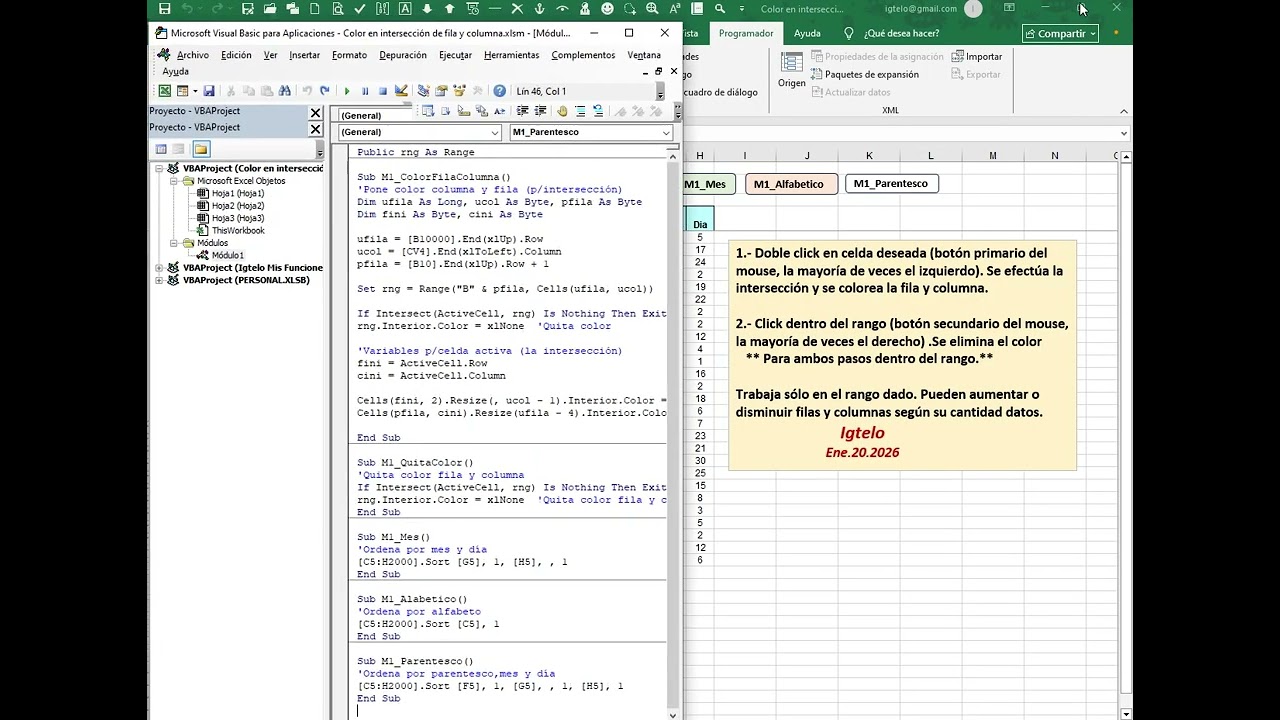Click the View Microsoft Excel icon
This screenshot has width=1280, height=720.
point(164,91)
